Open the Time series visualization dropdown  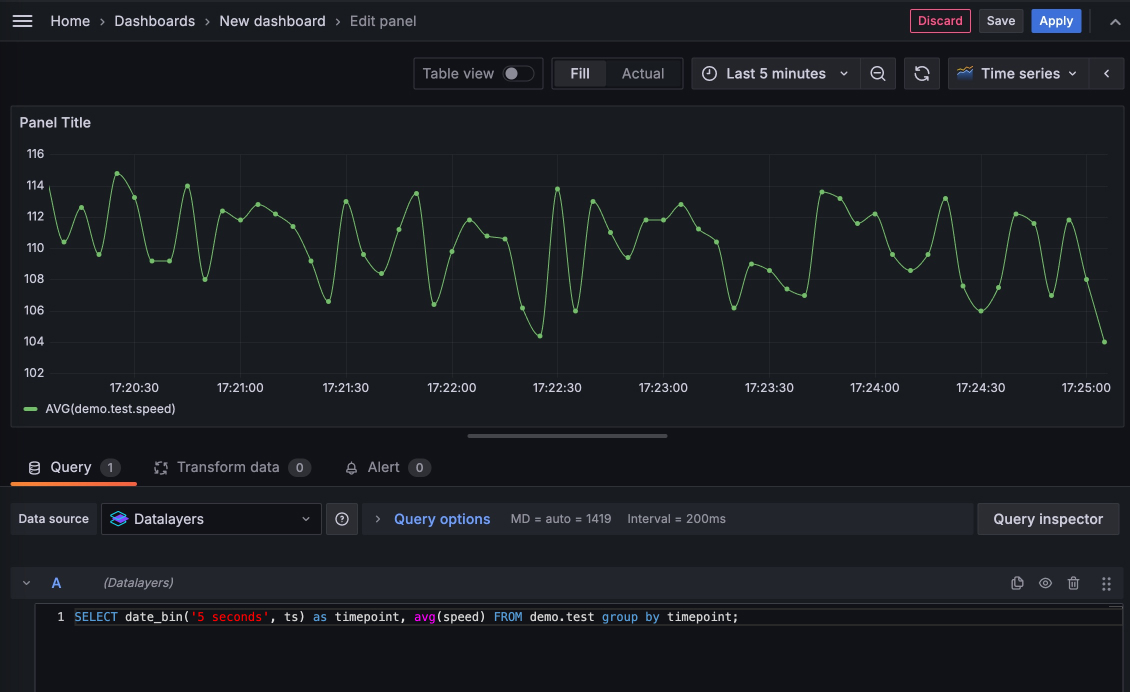coord(1017,73)
